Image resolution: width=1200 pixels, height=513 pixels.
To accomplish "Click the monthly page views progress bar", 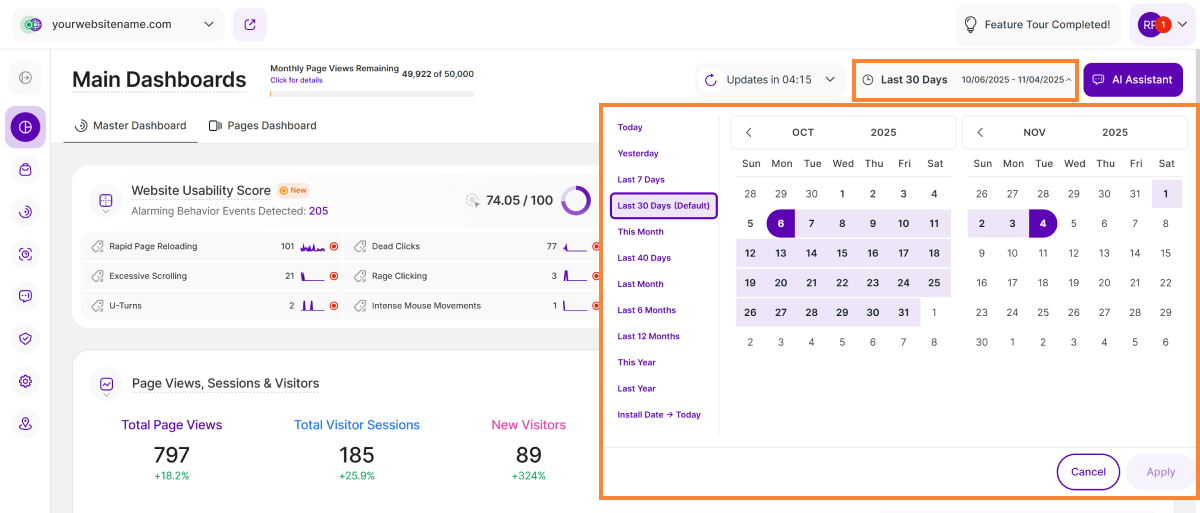I will pos(372,94).
